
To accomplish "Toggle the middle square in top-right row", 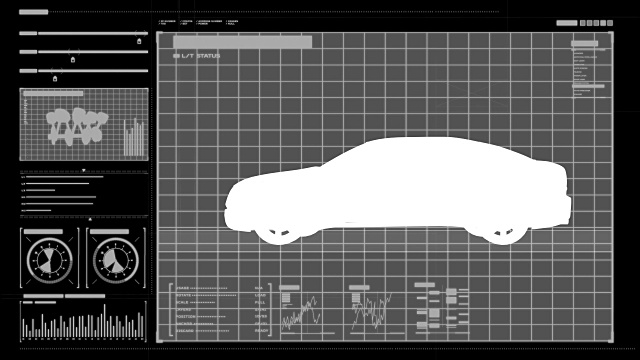I will tap(596, 23).
